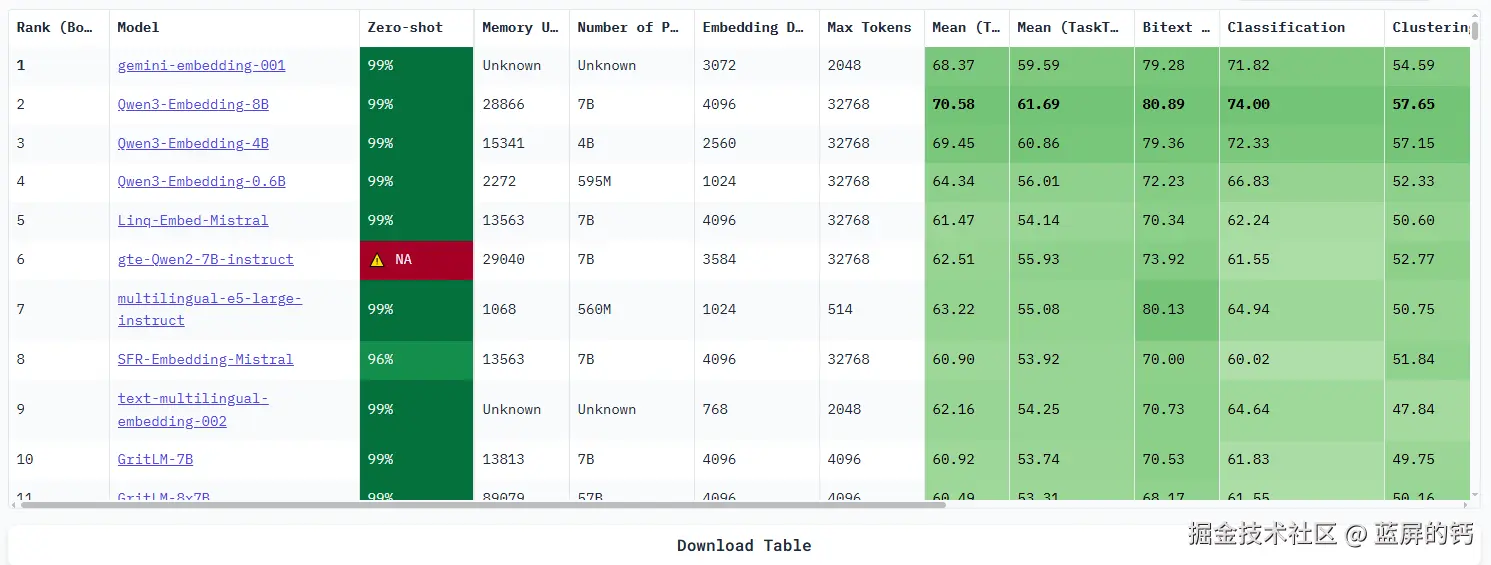This screenshot has height=565, width=1491.
Task: Click the horizontal scrollbar of the table
Action: [x=483, y=505]
